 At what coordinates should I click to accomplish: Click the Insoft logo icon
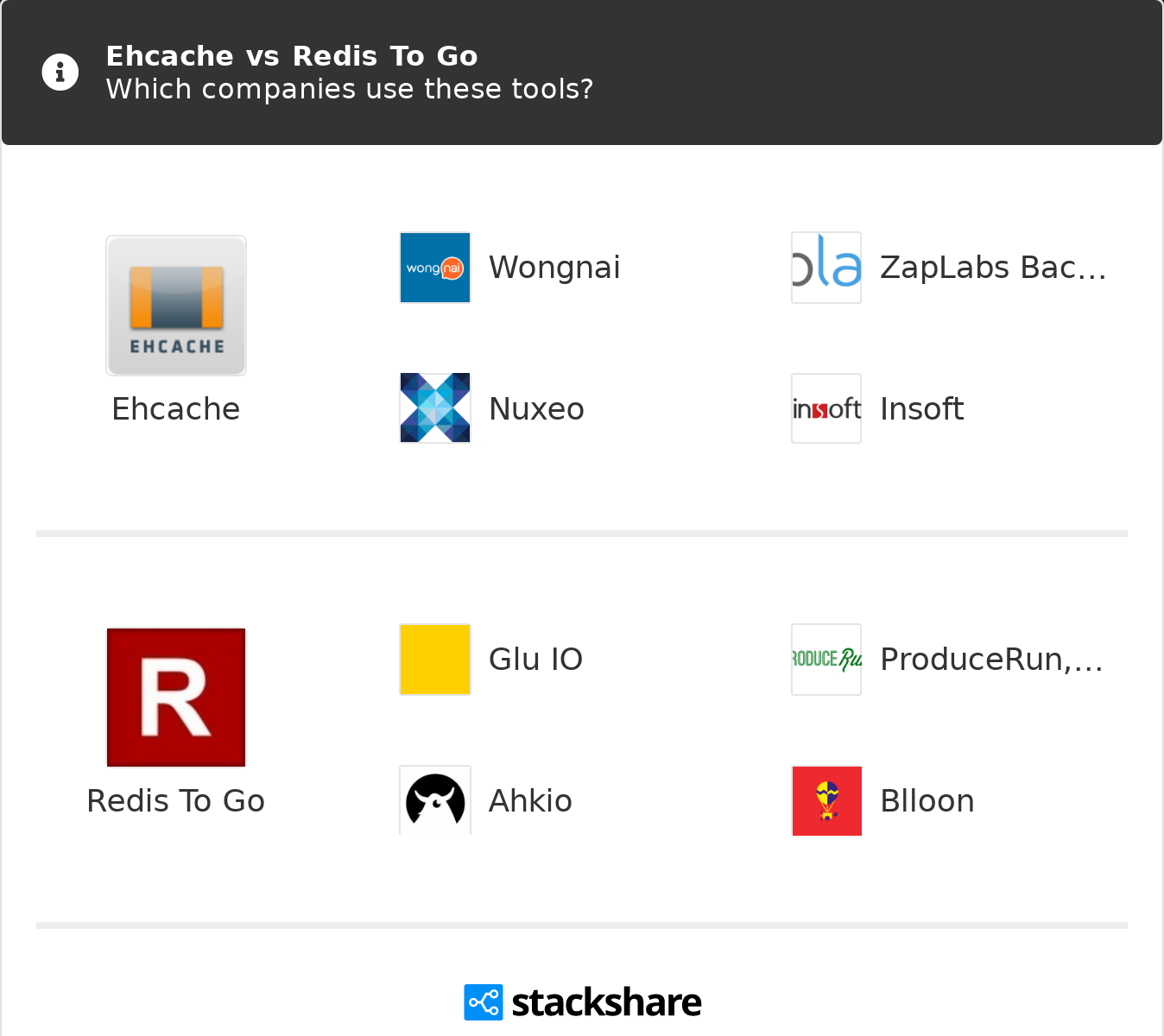point(826,408)
